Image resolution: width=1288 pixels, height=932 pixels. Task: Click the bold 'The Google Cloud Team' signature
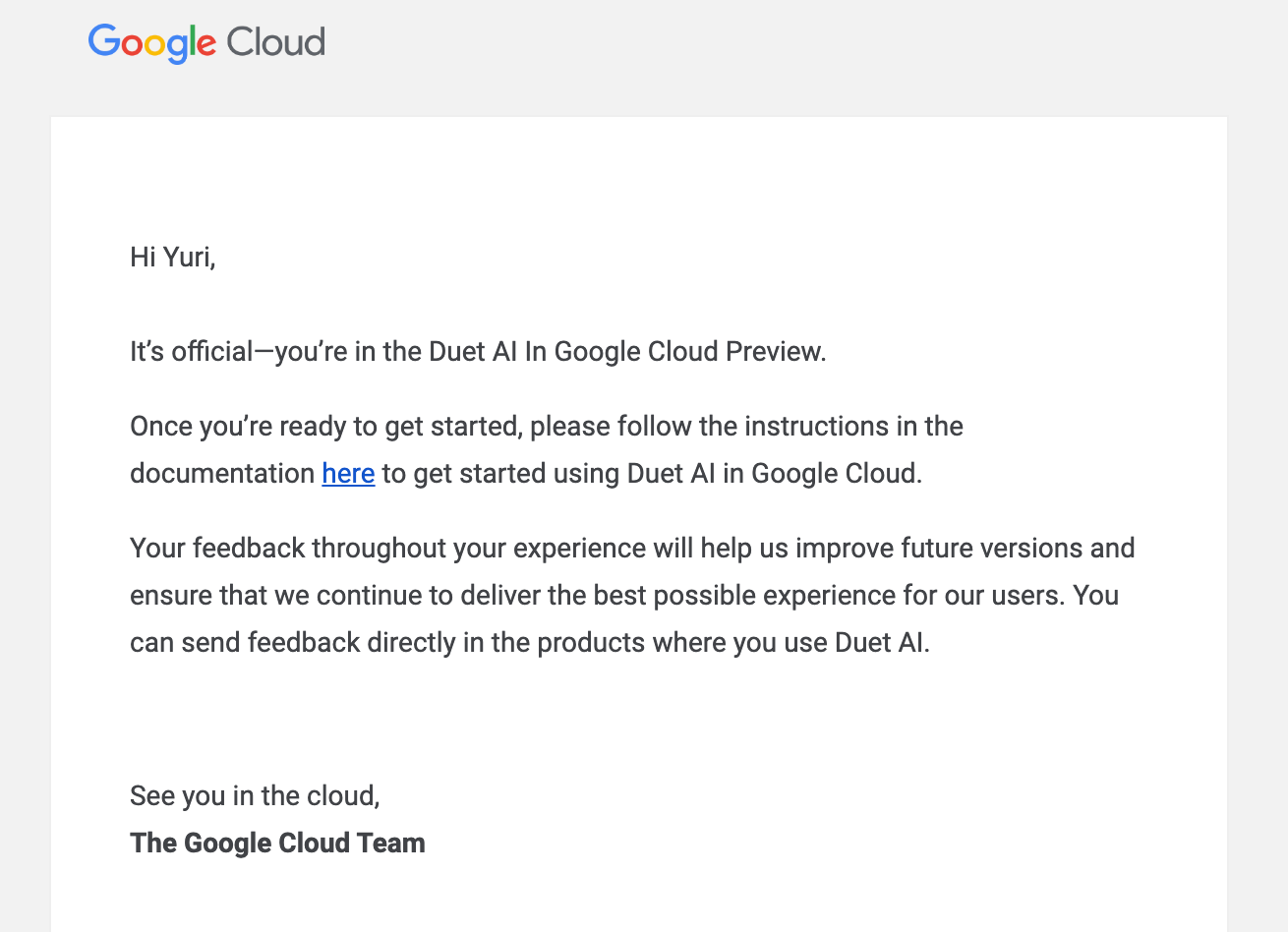pos(277,844)
